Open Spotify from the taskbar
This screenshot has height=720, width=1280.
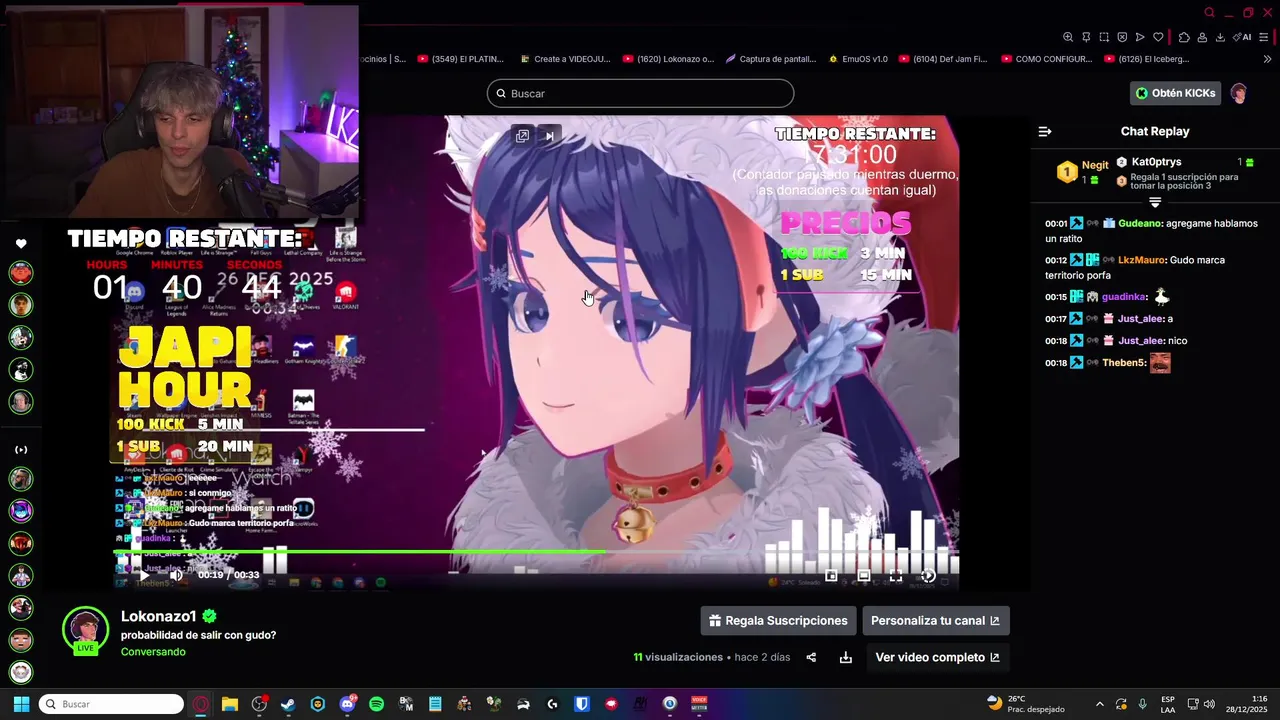[376, 704]
